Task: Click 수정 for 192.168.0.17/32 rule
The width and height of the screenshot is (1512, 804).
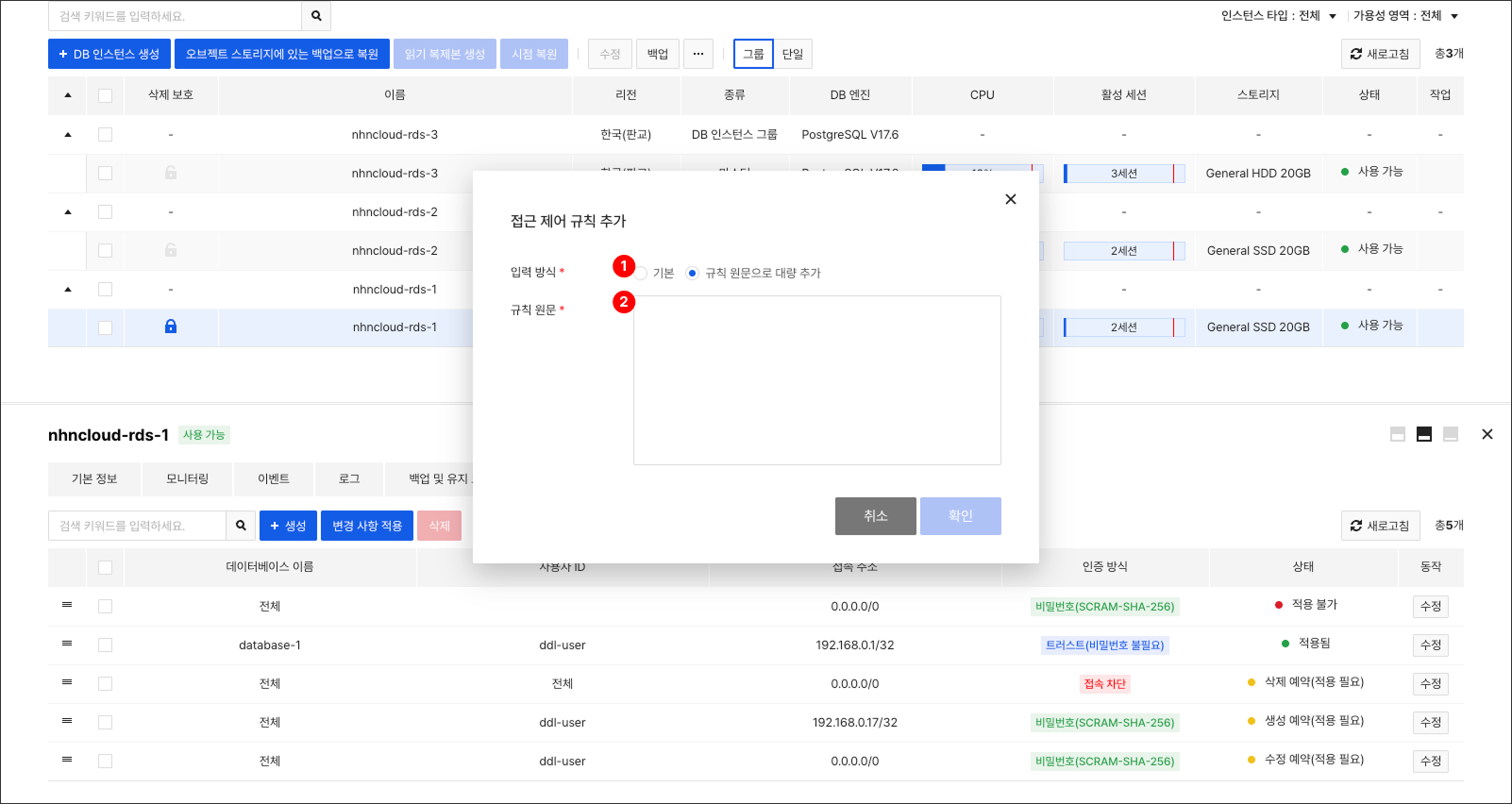Action: (1431, 723)
